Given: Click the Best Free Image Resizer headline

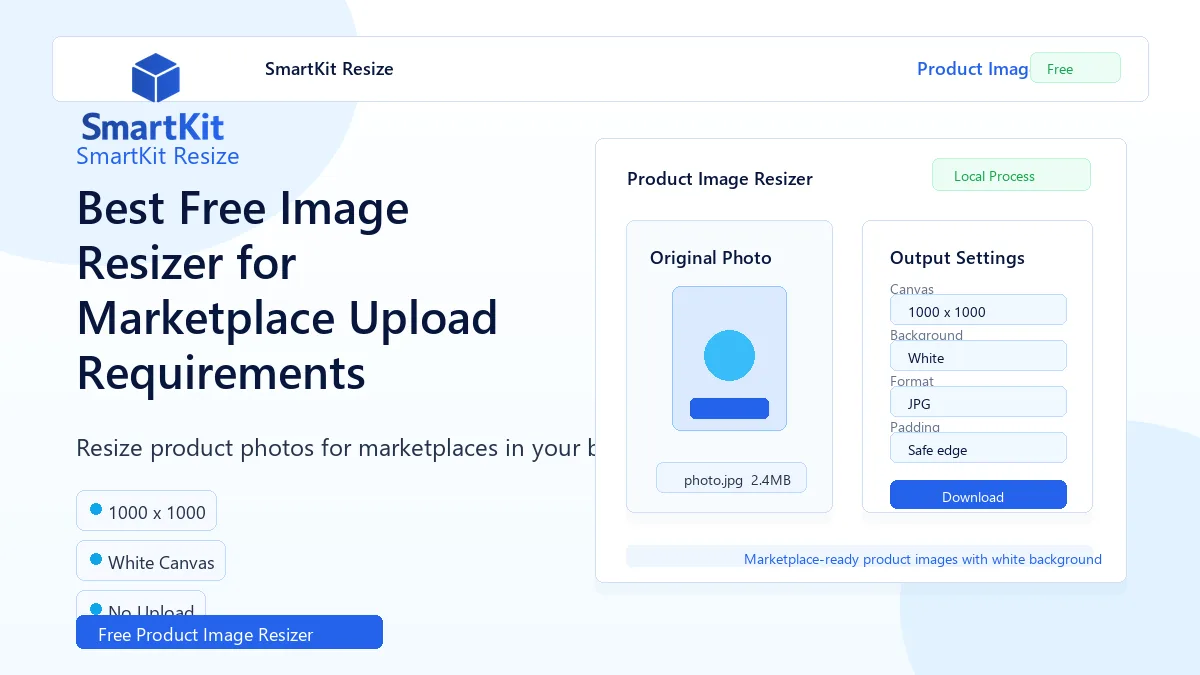Looking at the screenshot, I should [x=287, y=291].
